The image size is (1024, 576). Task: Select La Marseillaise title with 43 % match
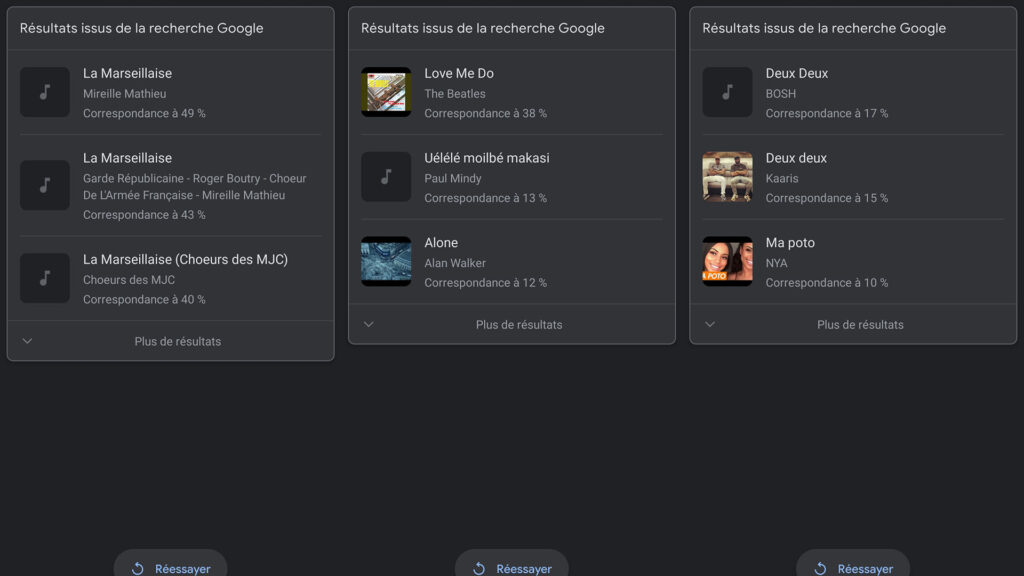point(127,158)
